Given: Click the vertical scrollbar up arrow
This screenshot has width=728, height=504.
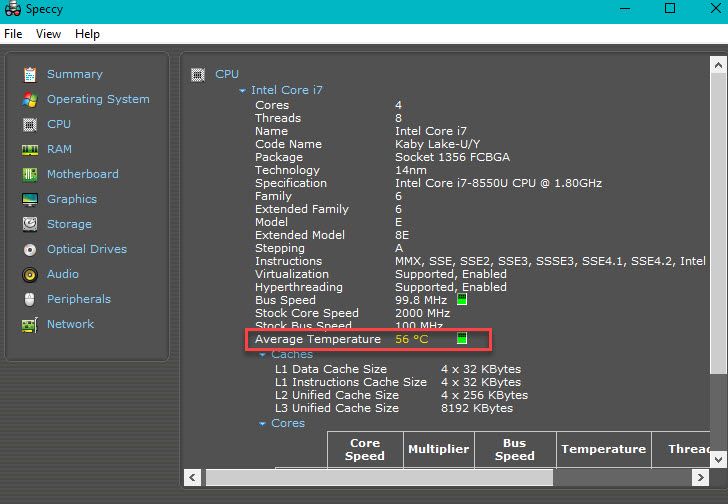Looking at the screenshot, I should pos(718,65).
